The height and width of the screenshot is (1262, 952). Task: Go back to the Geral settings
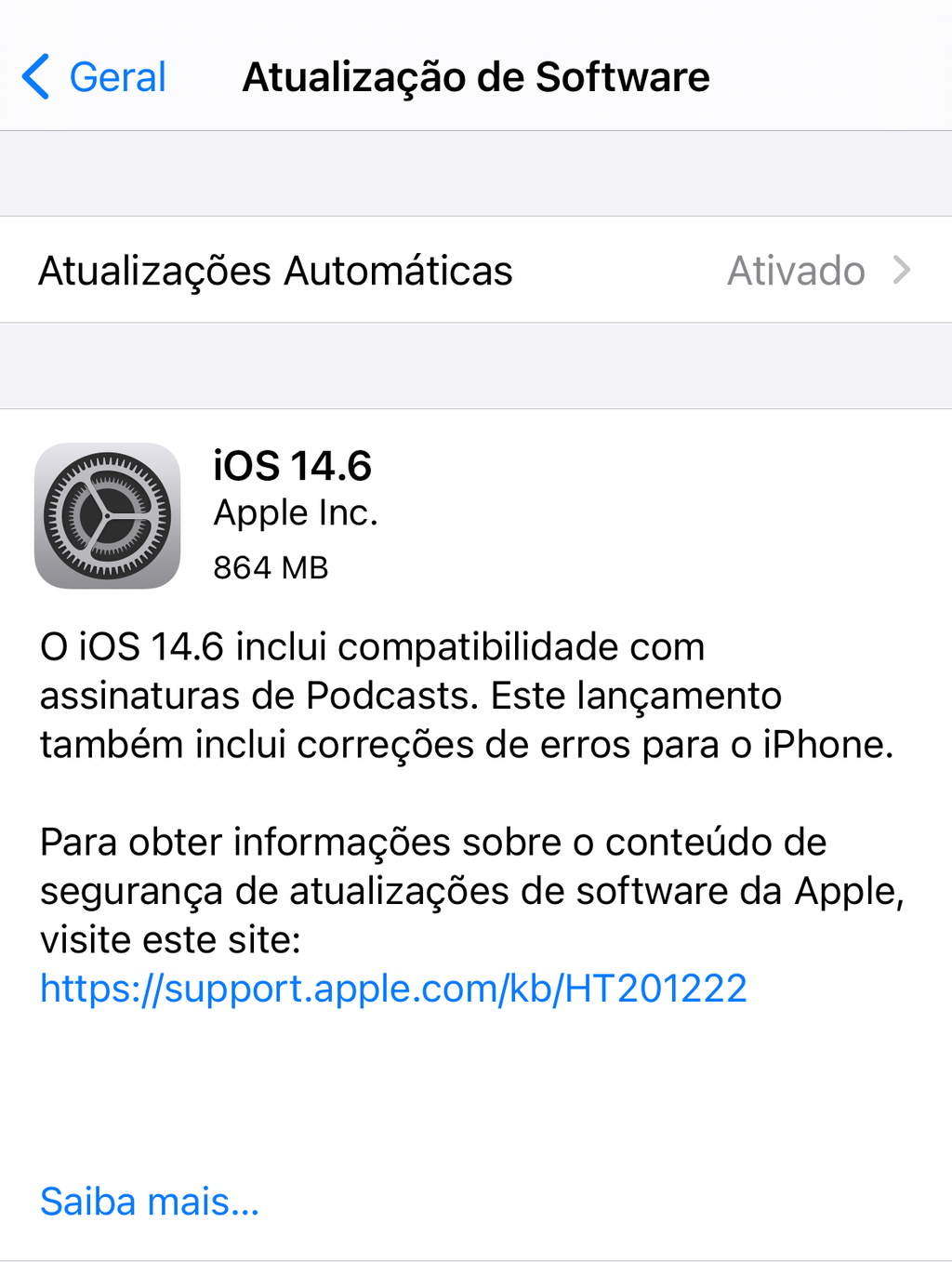click(x=94, y=76)
